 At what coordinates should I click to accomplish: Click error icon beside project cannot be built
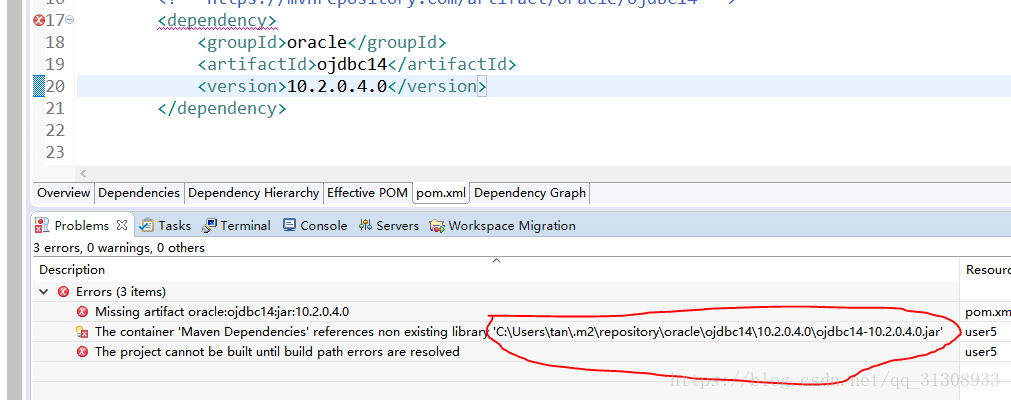point(82,352)
